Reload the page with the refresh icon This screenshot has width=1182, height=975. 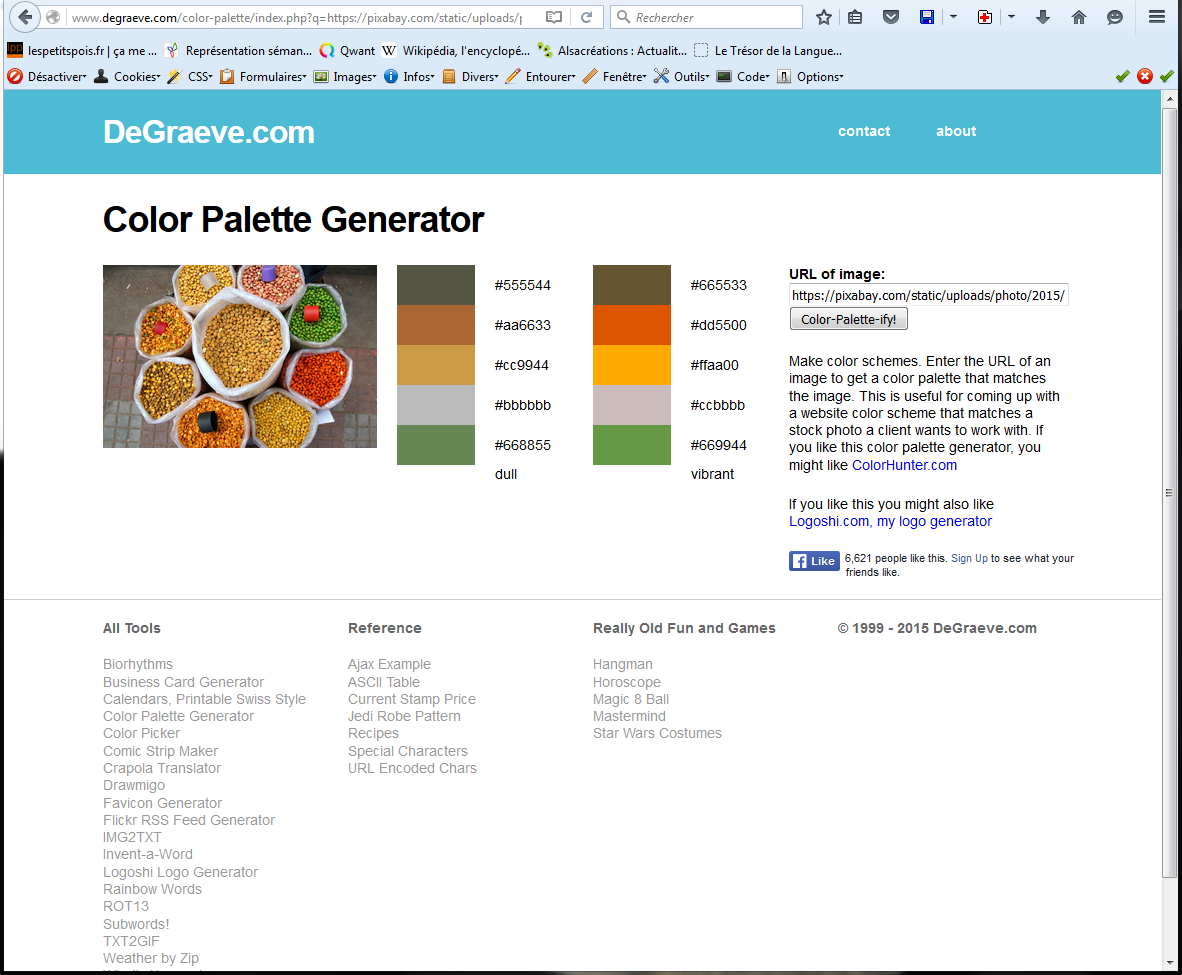coord(587,17)
